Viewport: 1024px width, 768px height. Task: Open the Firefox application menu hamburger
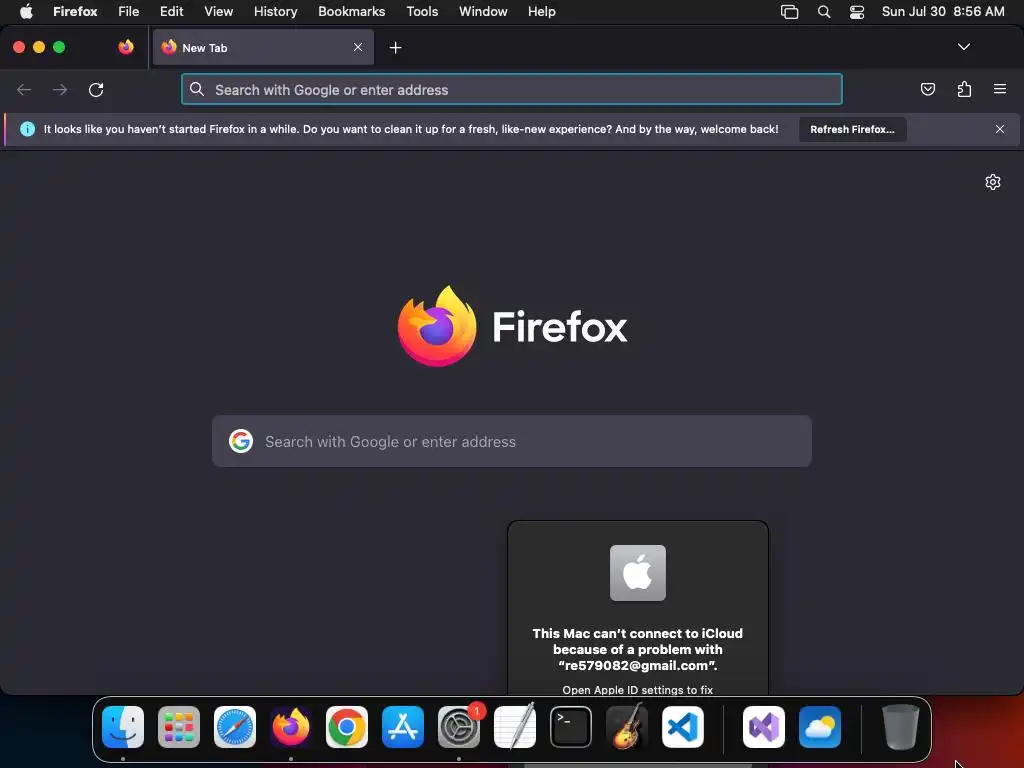coord(1000,89)
